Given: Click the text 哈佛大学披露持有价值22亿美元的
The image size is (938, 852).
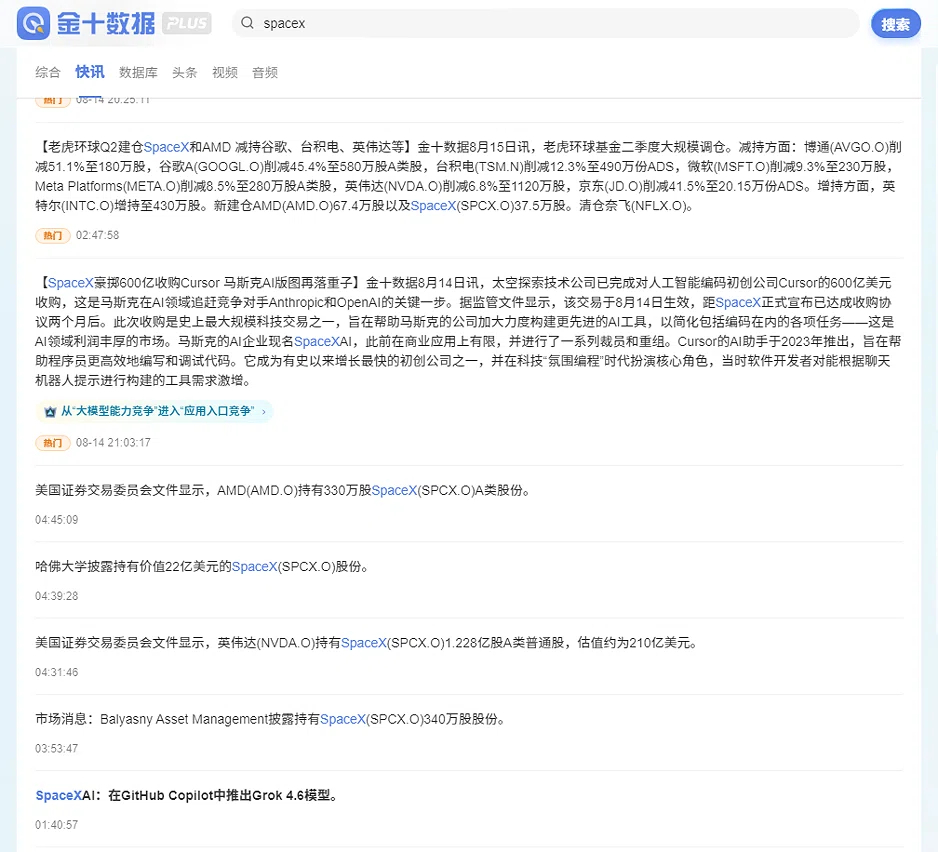Looking at the screenshot, I should tap(133, 567).
